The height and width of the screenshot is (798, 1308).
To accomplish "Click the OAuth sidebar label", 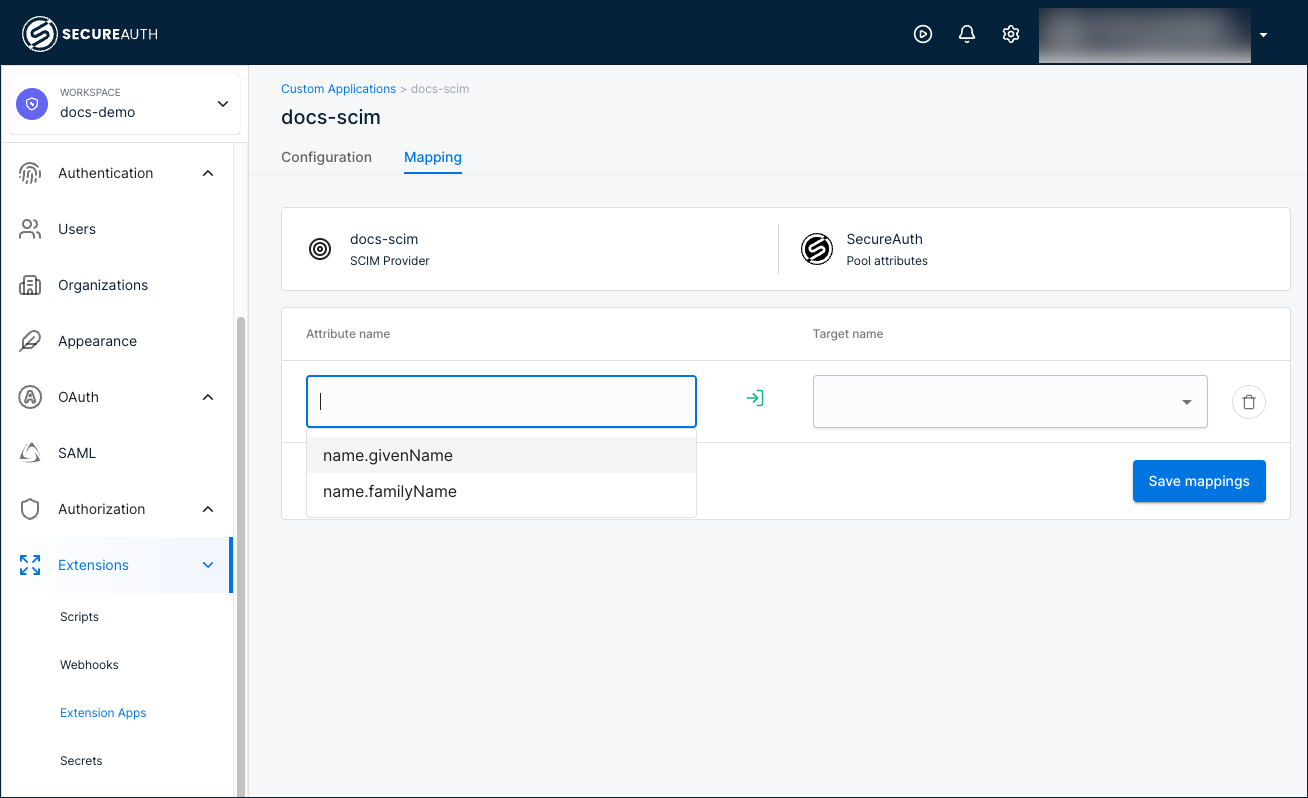I will (x=78, y=397).
